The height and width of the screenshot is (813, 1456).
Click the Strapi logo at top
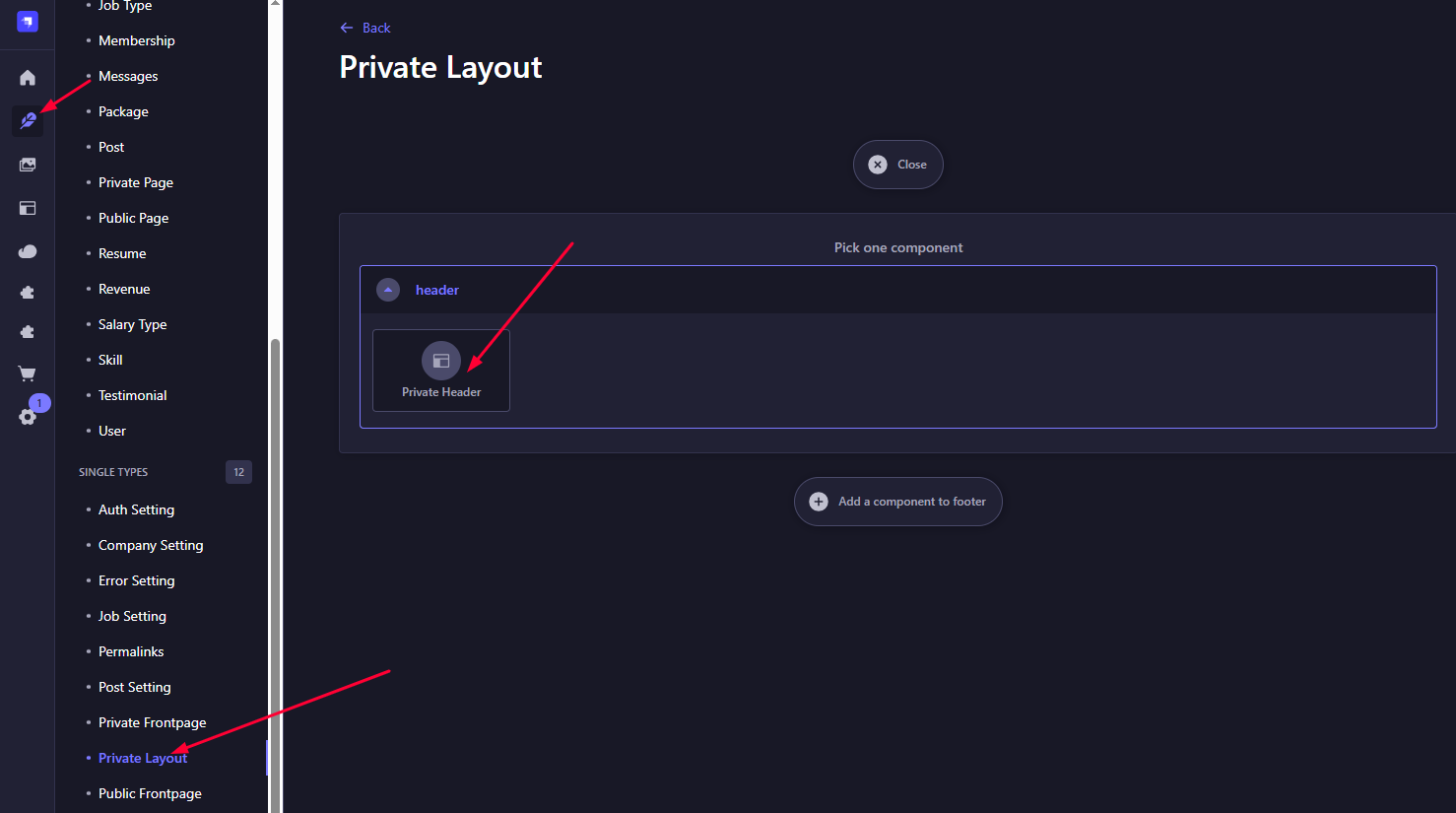(x=28, y=21)
